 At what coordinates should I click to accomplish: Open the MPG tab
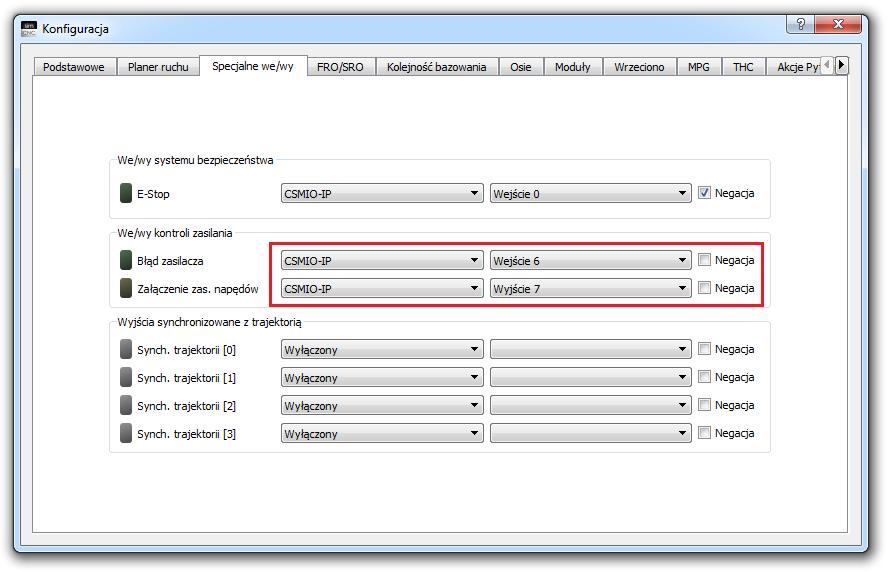(x=698, y=67)
